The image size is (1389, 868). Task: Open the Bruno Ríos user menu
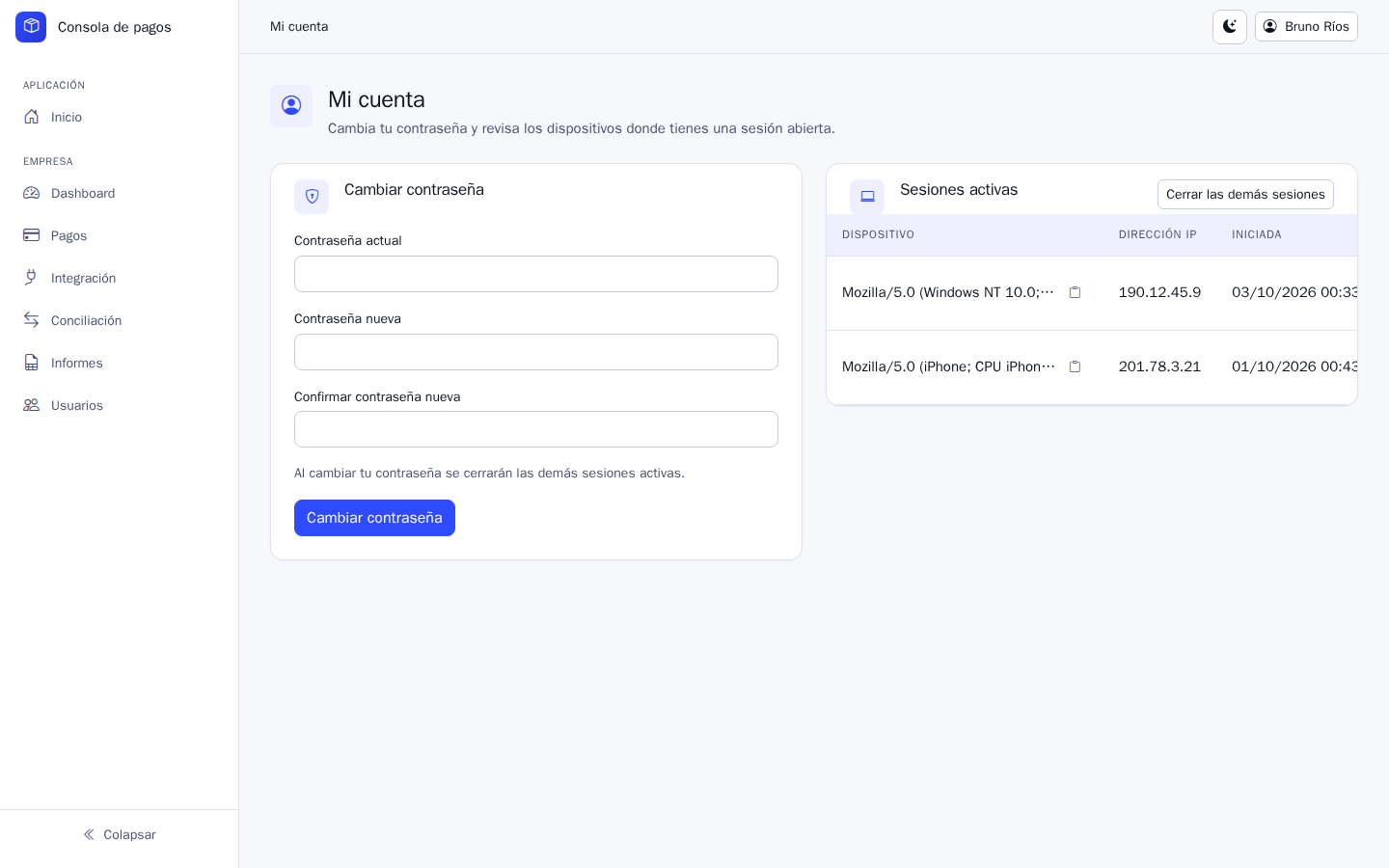(x=1306, y=27)
